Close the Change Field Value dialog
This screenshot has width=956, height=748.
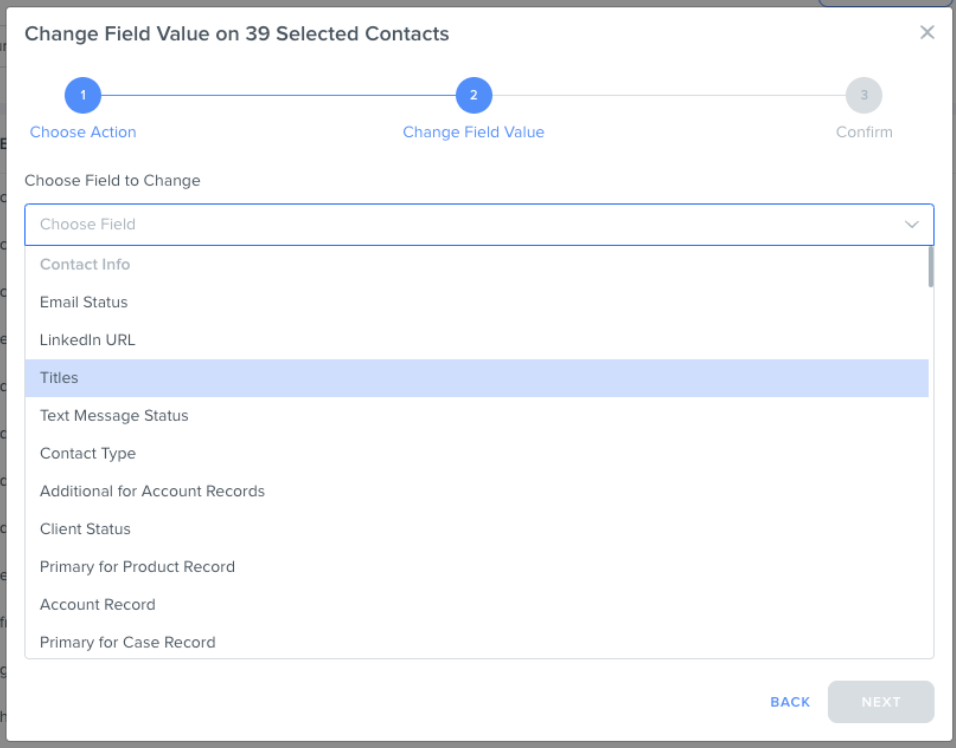927,32
